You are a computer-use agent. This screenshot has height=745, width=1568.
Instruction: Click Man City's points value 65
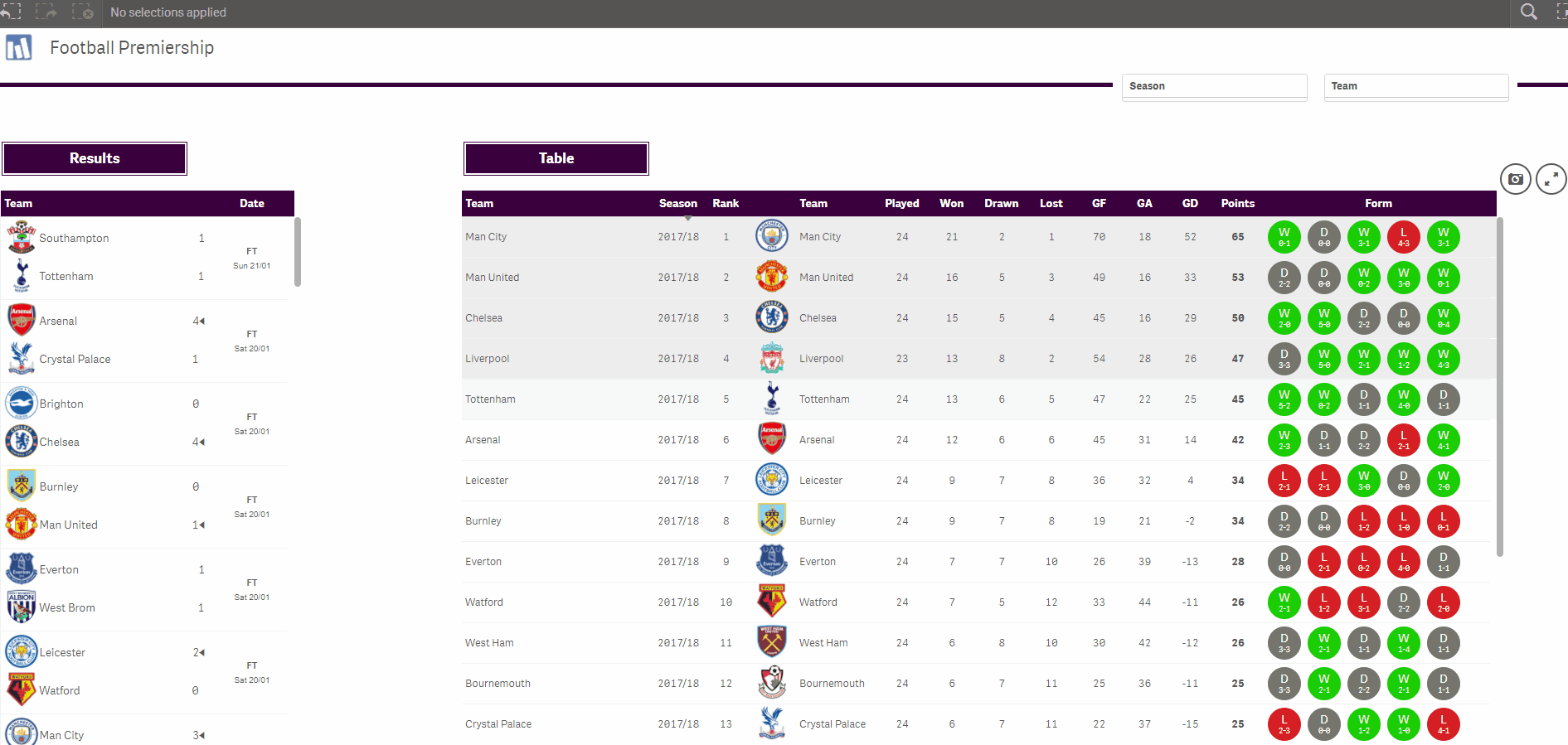coord(1237,236)
